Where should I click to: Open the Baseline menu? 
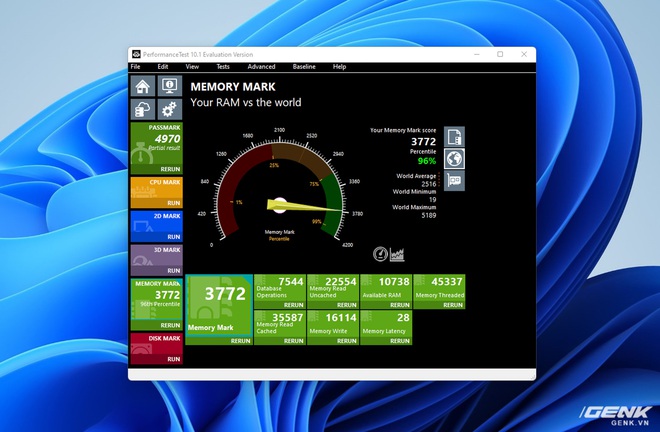click(x=304, y=67)
